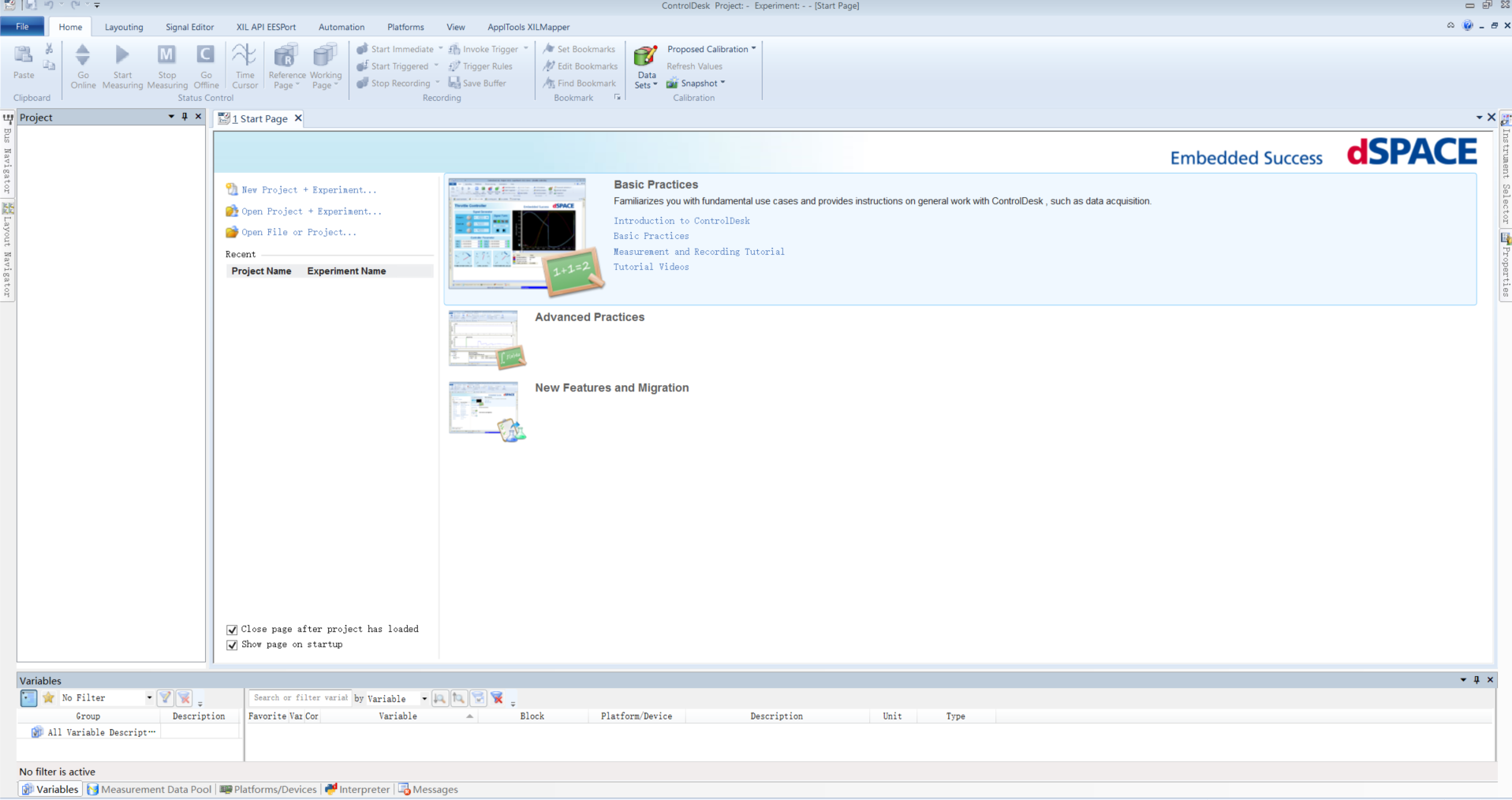Open the Instrument Selector side panel

pos(1505,169)
